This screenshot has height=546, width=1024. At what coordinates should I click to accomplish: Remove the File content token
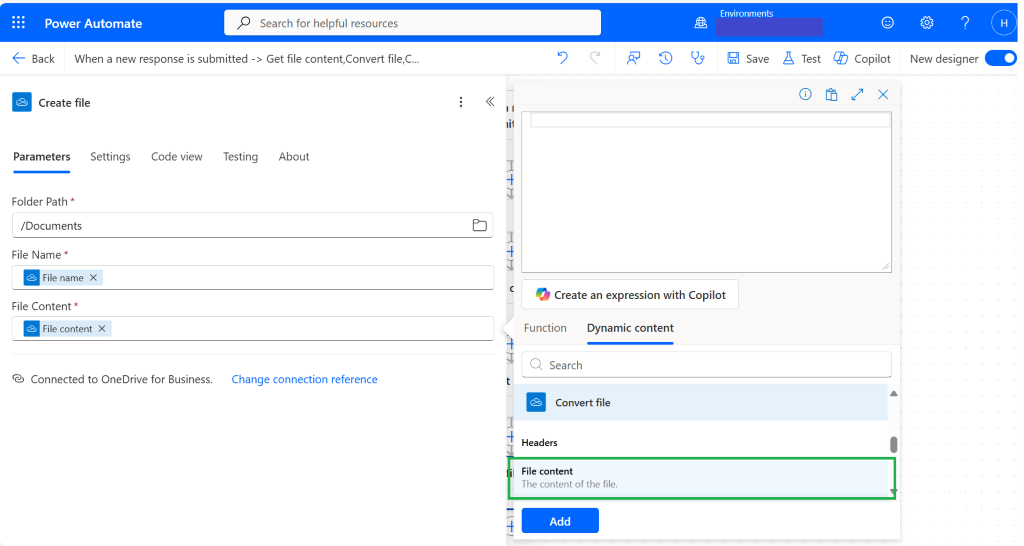coord(102,329)
